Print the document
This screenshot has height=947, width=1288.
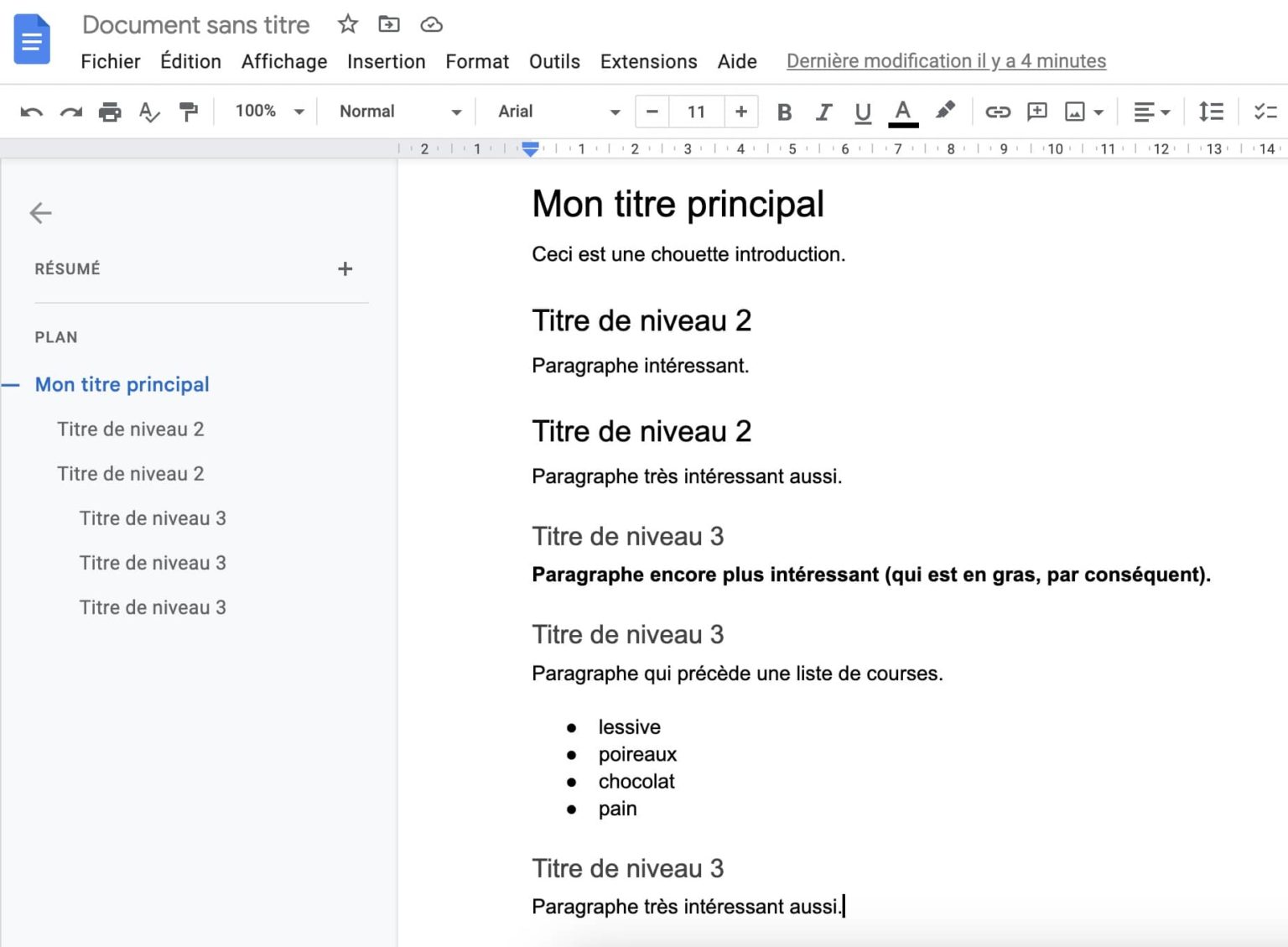coord(110,111)
